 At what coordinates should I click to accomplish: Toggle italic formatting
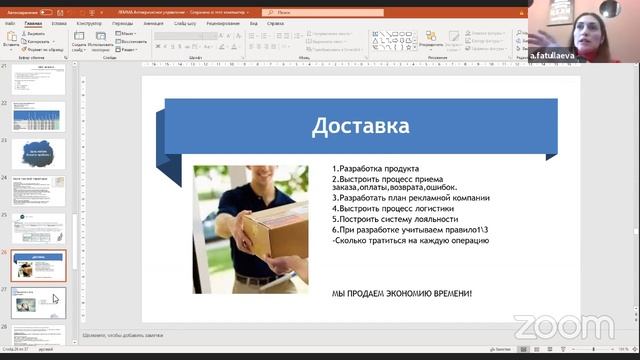point(165,47)
